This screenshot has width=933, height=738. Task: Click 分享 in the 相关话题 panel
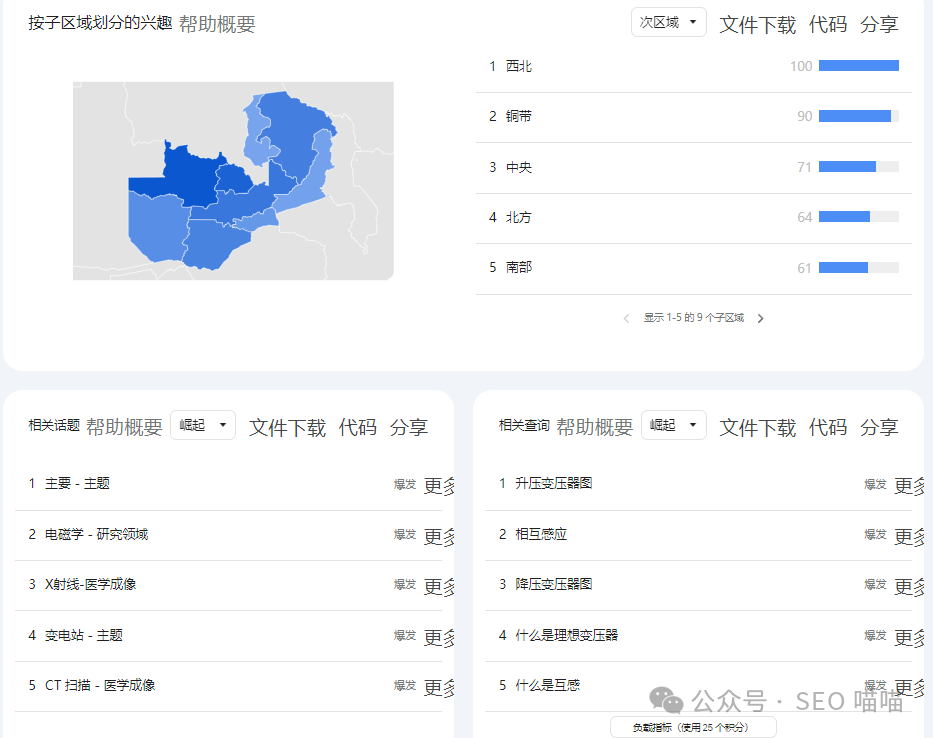click(x=408, y=428)
